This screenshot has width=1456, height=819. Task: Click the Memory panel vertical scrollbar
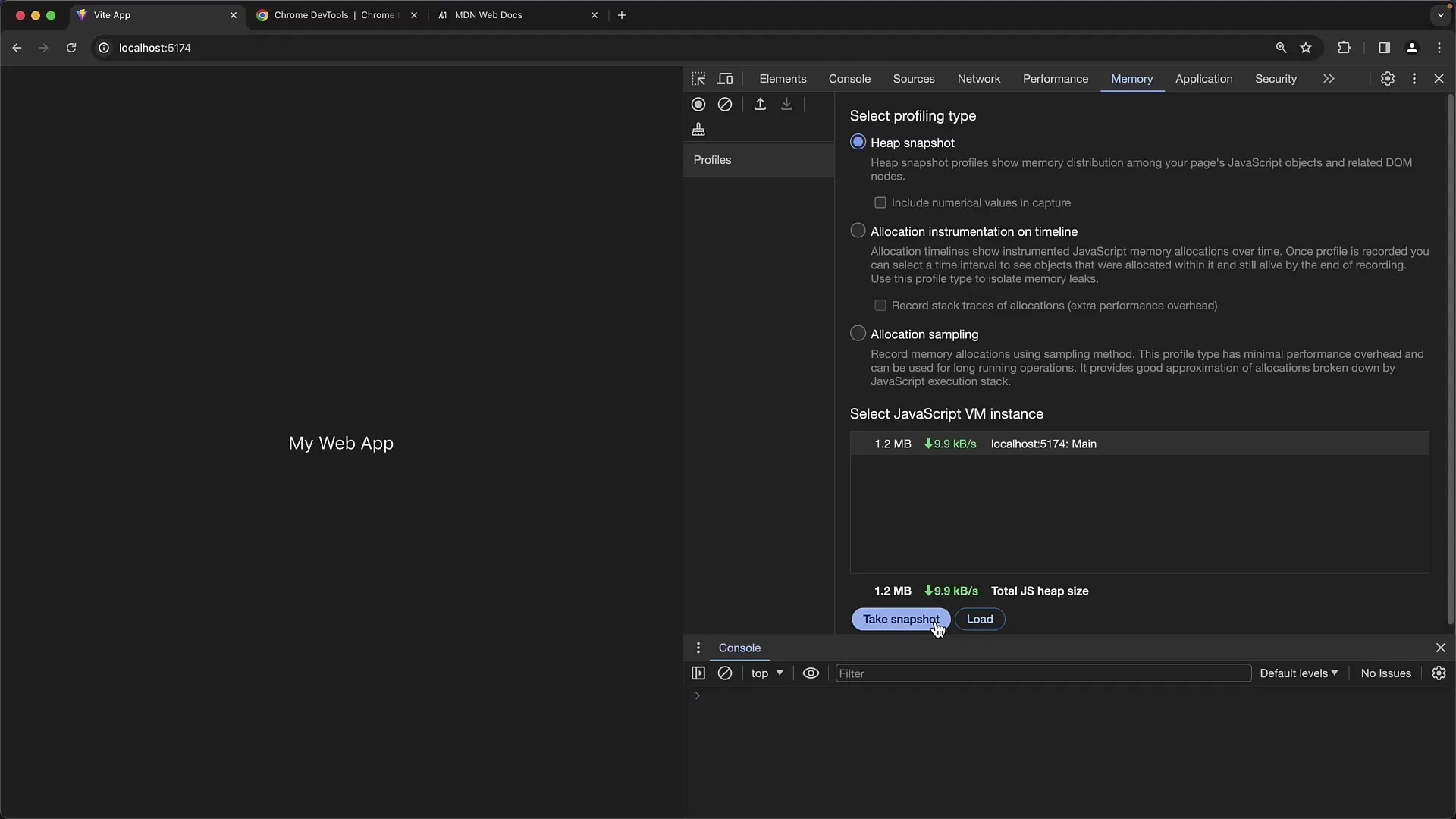[1450, 359]
